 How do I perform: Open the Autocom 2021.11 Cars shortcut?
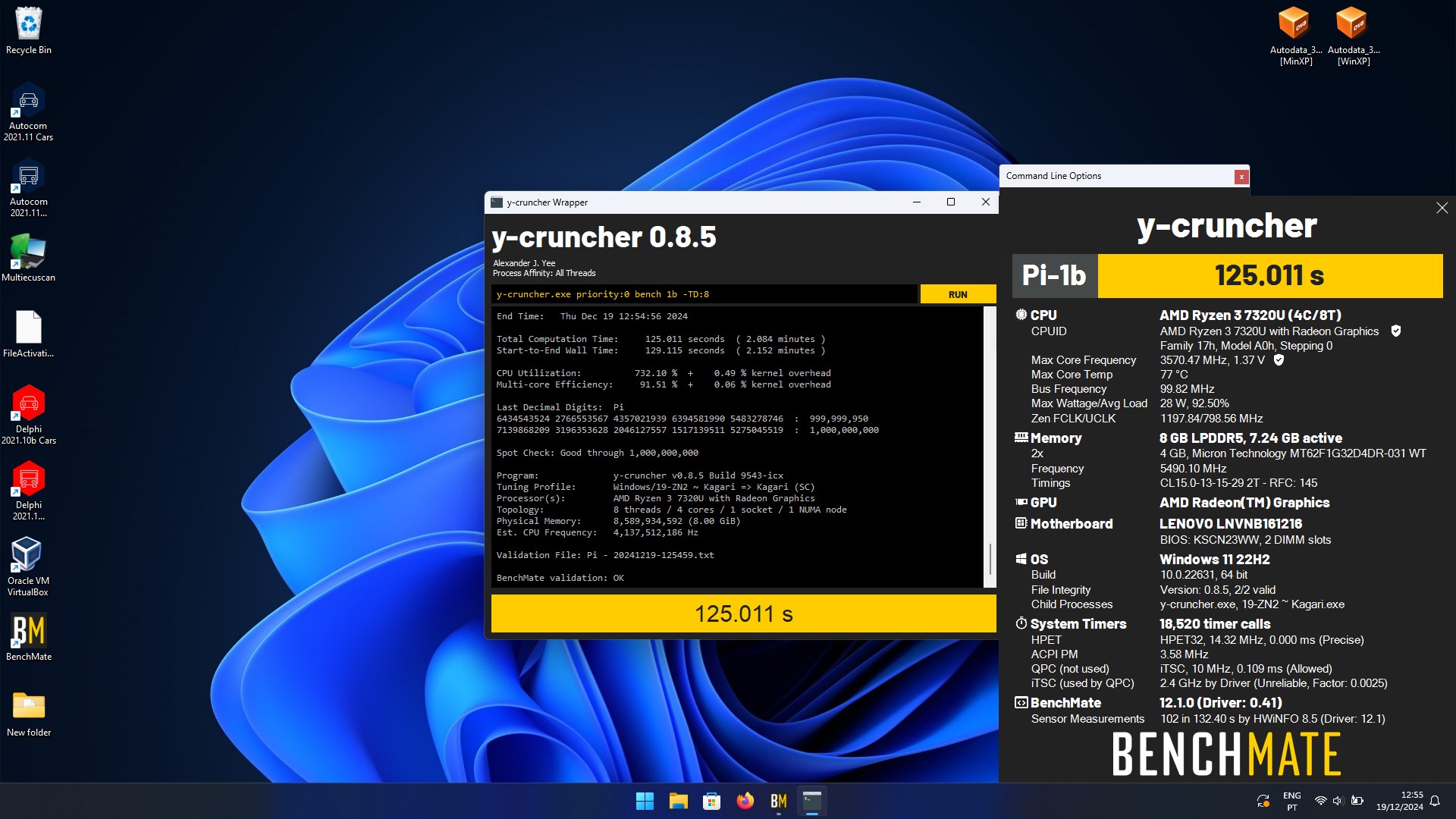click(x=29, y=111)
